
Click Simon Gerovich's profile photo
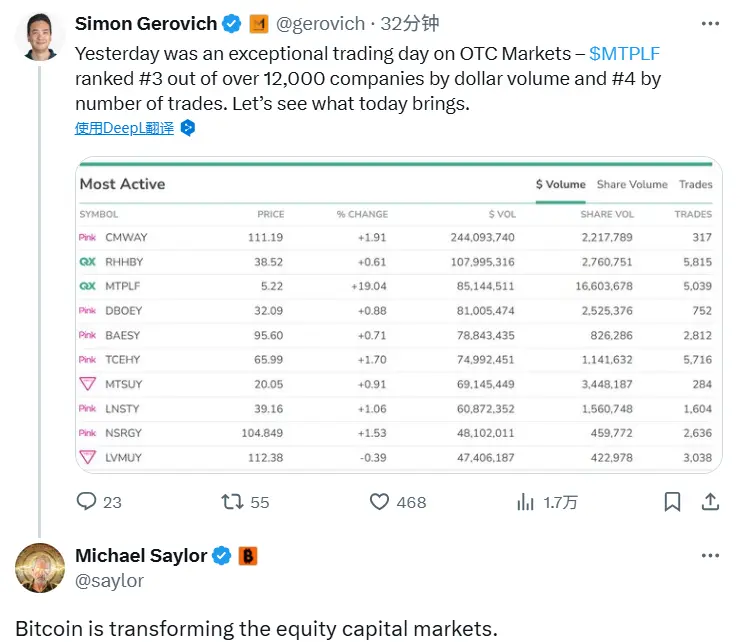(x=40, y=37)
